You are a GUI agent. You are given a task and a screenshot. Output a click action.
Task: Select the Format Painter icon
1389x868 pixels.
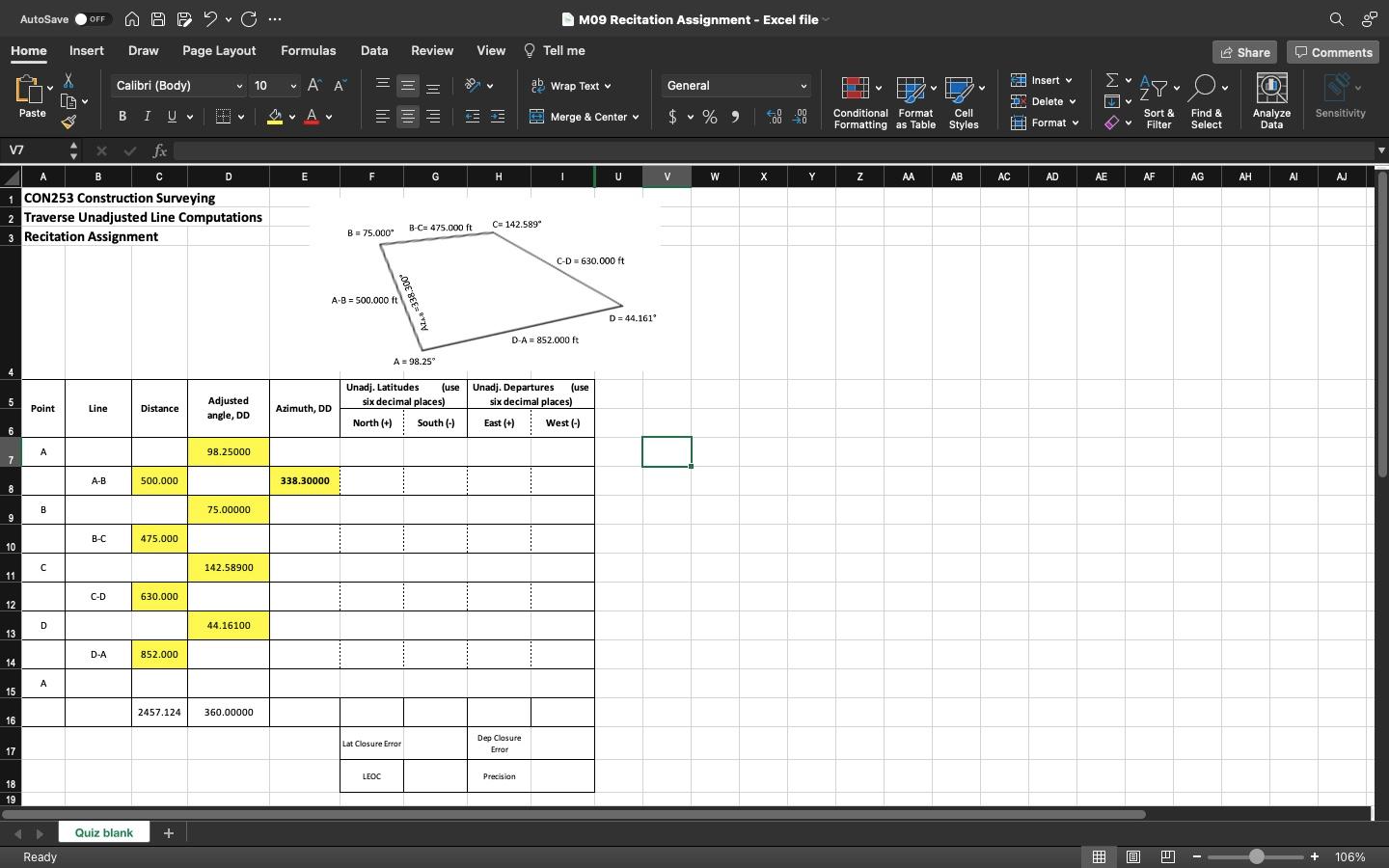pos(68,122)
